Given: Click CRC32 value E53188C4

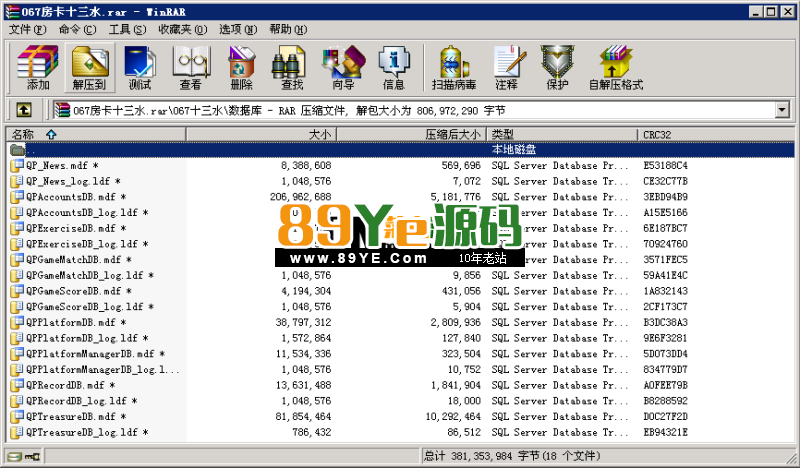Looking at the screenshot, I should coord(665,165).
